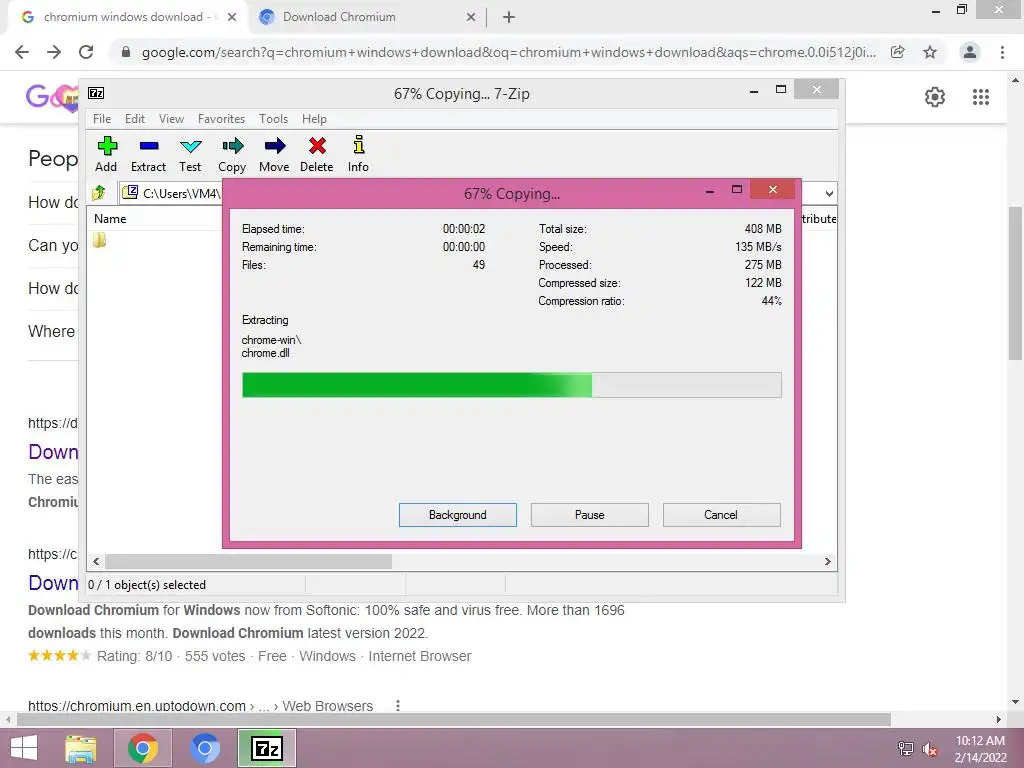Choose the Copy tool in 7-Zip

tap(232, 154)
